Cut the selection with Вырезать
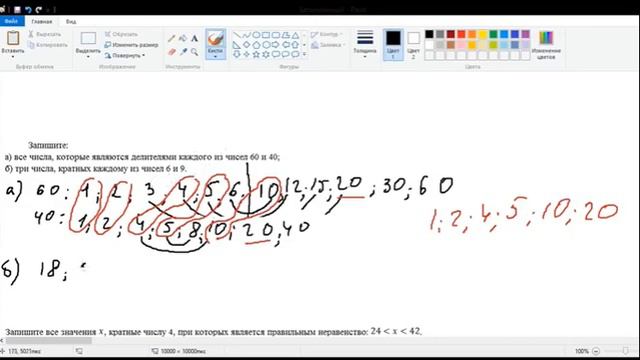Screen dimensions: 640x360 point(45,34)
